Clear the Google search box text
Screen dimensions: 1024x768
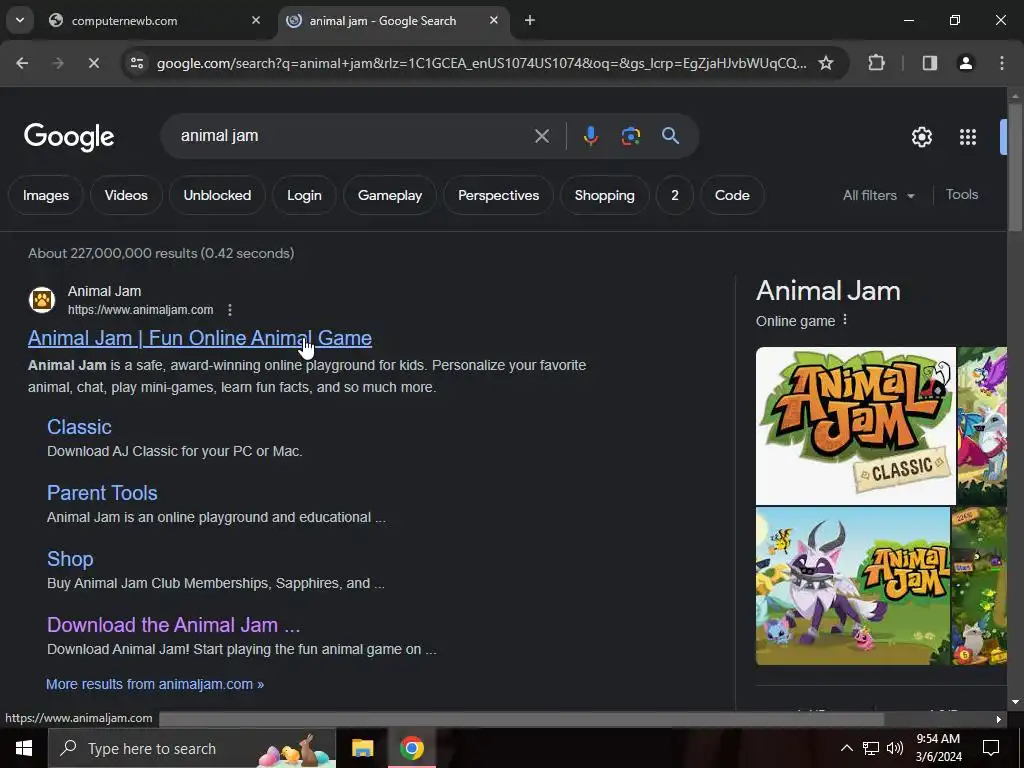coord(541,136)
